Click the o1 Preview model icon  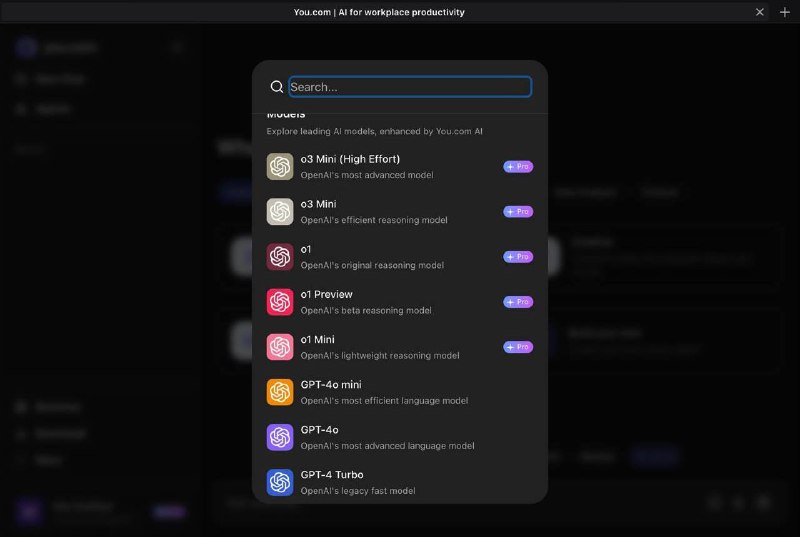pos(280,302)
